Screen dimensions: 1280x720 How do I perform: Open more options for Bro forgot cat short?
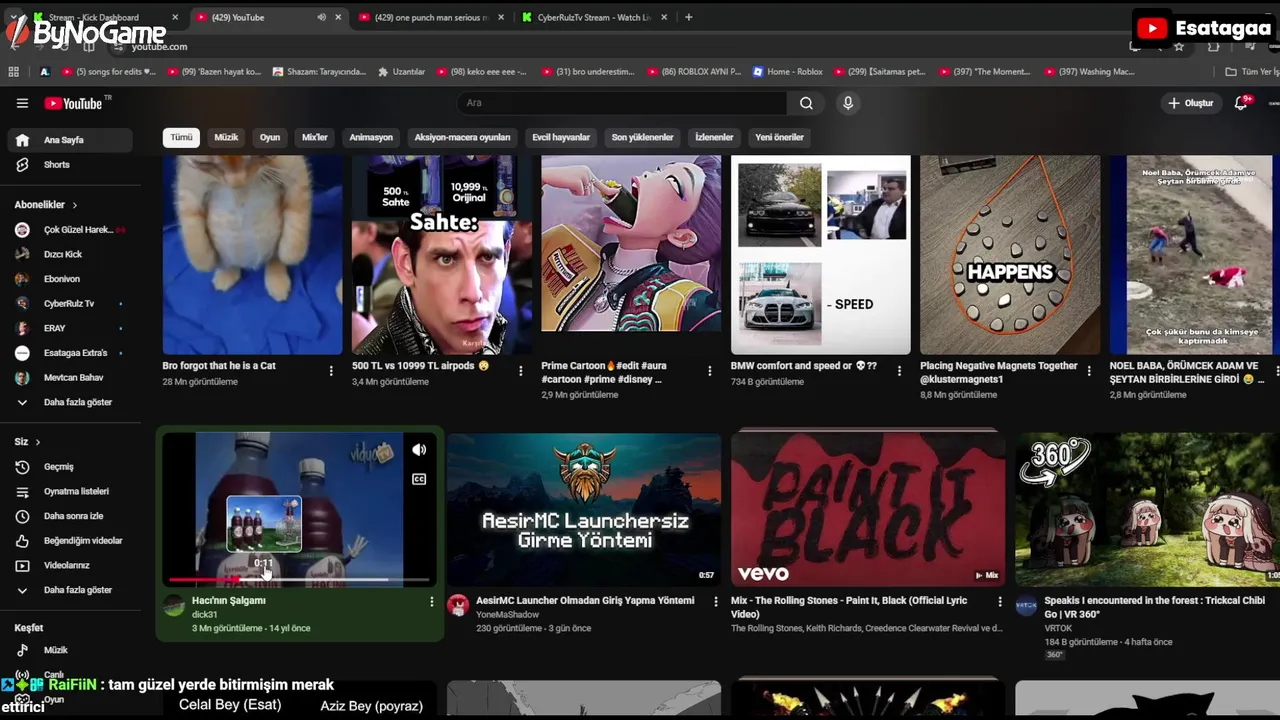[331, 371]
